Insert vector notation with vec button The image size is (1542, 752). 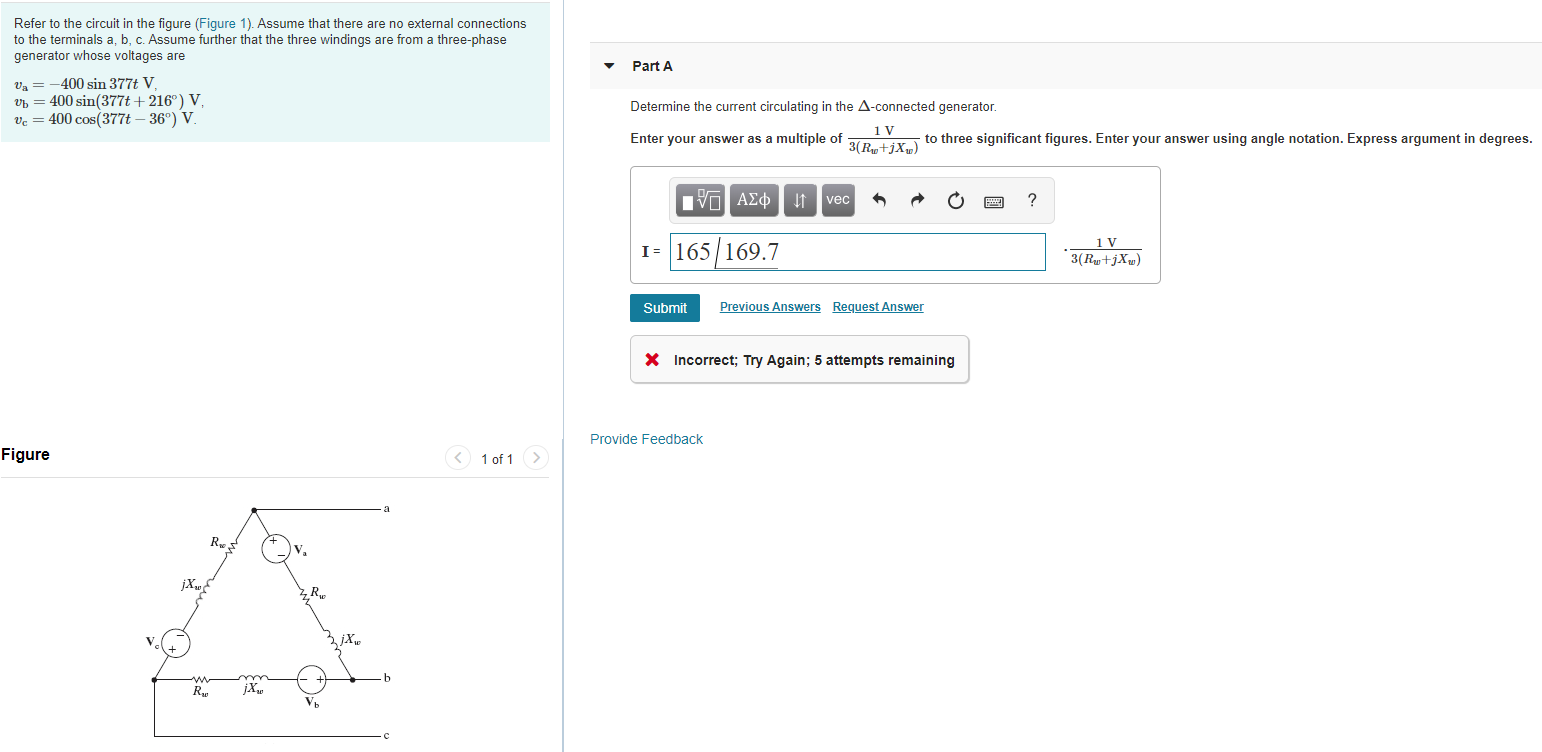pos(838,200)
